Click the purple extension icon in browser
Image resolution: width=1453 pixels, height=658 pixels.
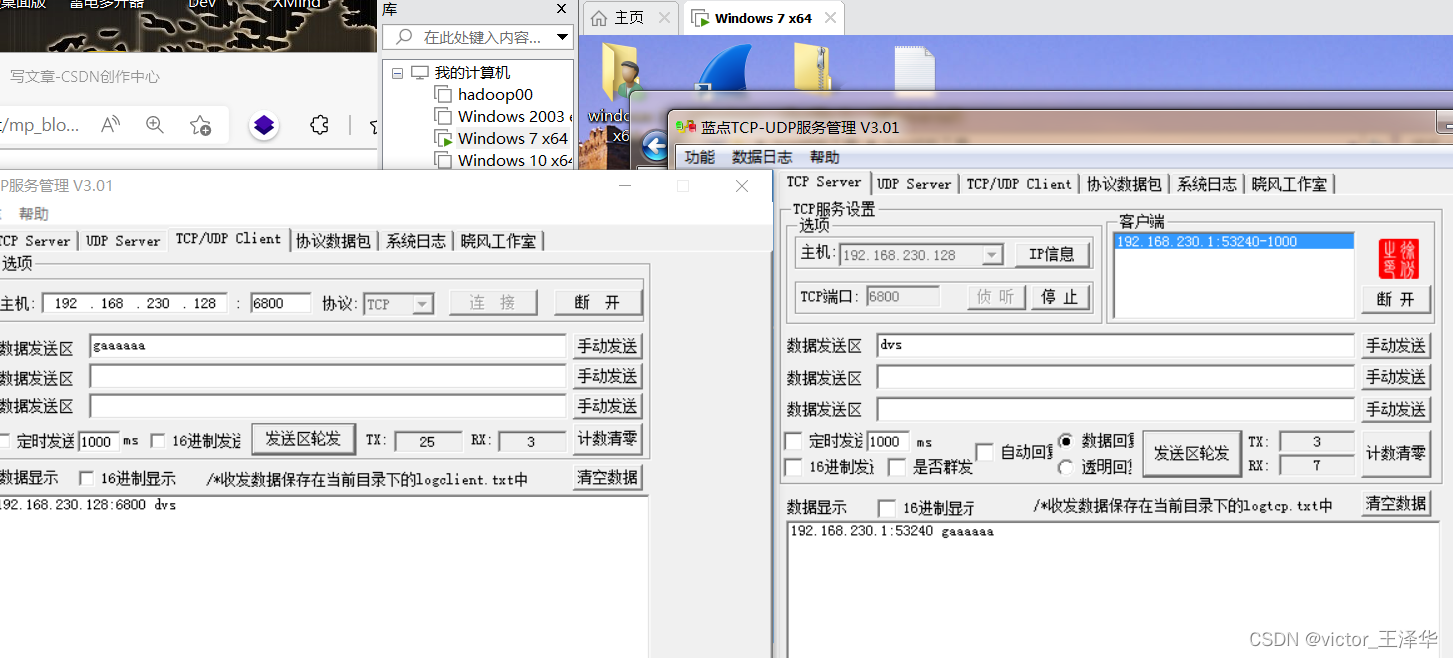click(x=264, y=125)
